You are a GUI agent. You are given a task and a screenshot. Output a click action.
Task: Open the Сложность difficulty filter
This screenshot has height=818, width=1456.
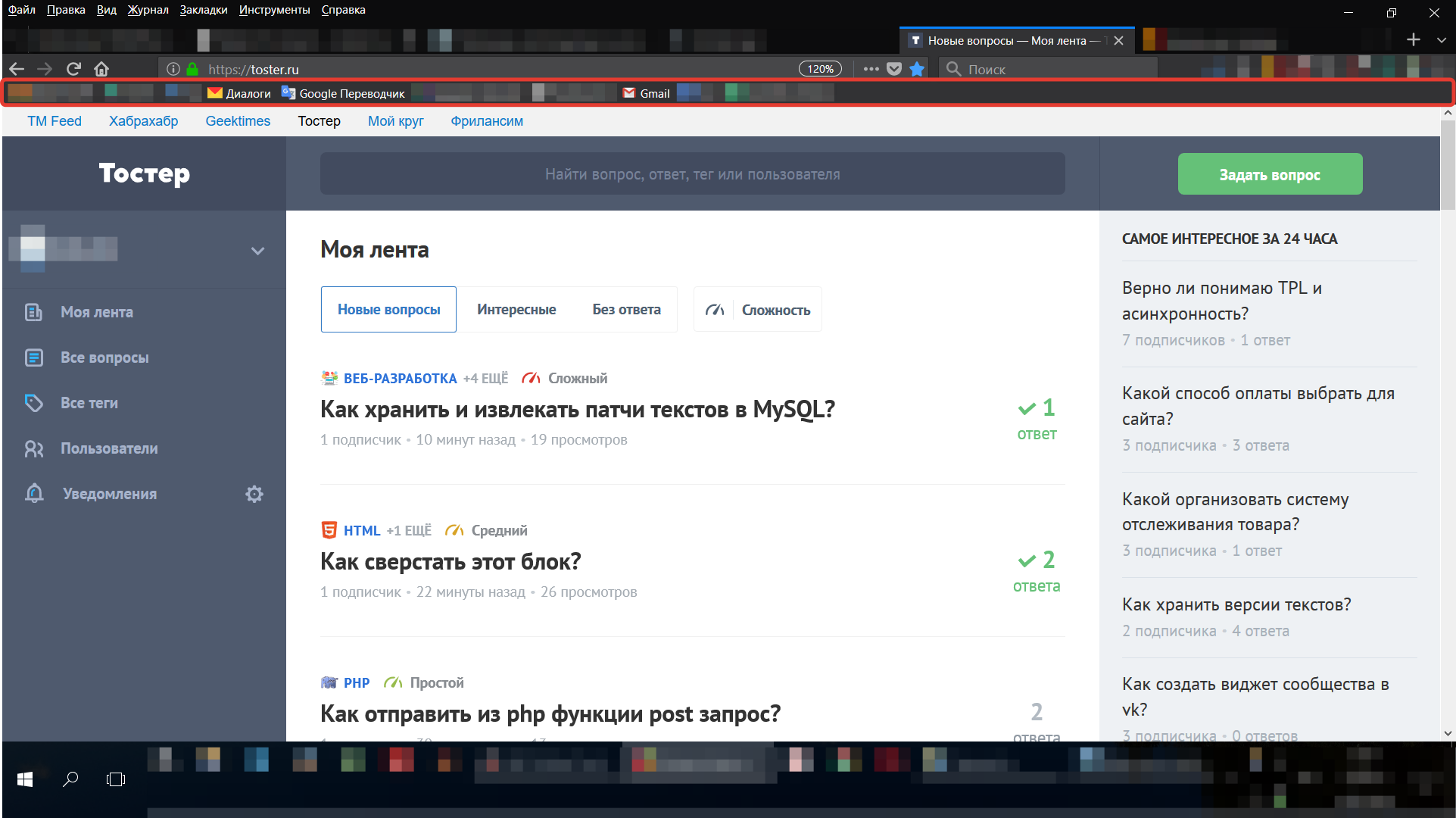[758, 309]
